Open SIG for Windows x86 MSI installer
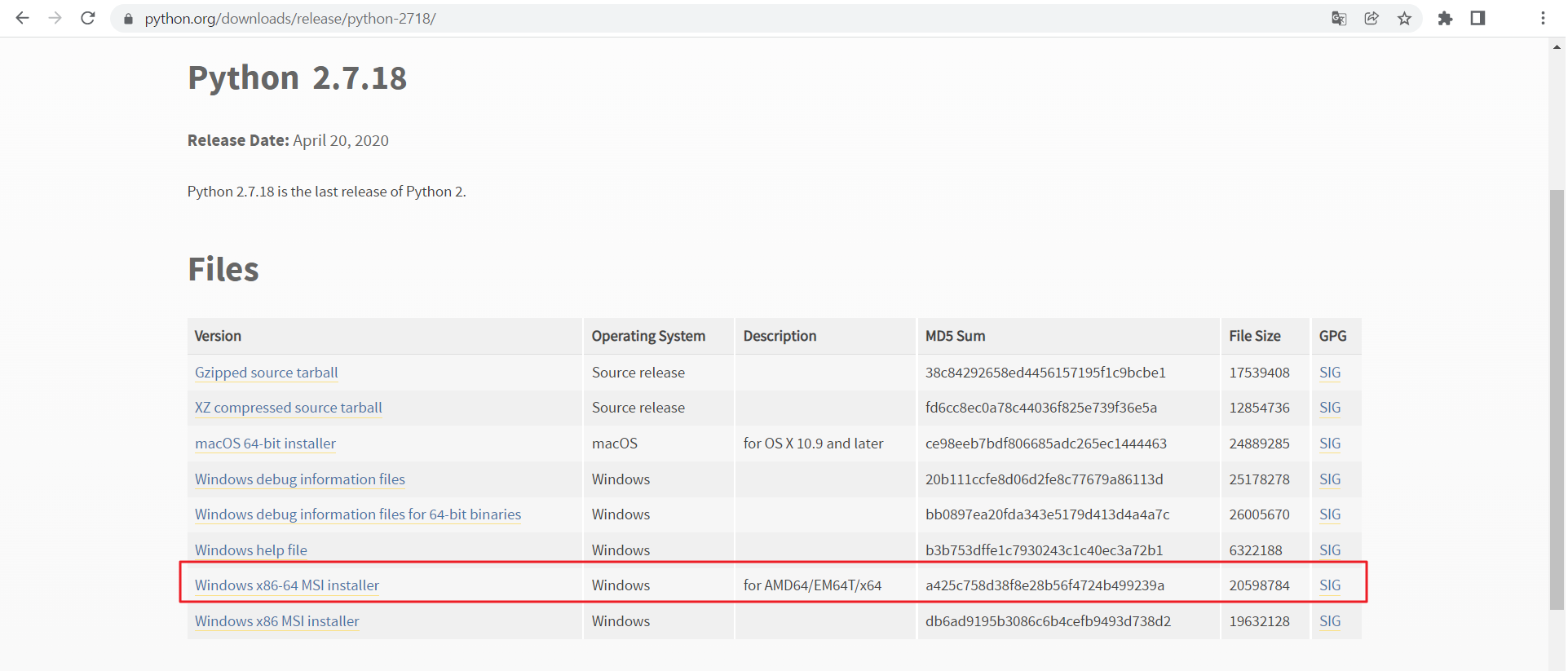The image size is (1568, 671). [1330, 621]
